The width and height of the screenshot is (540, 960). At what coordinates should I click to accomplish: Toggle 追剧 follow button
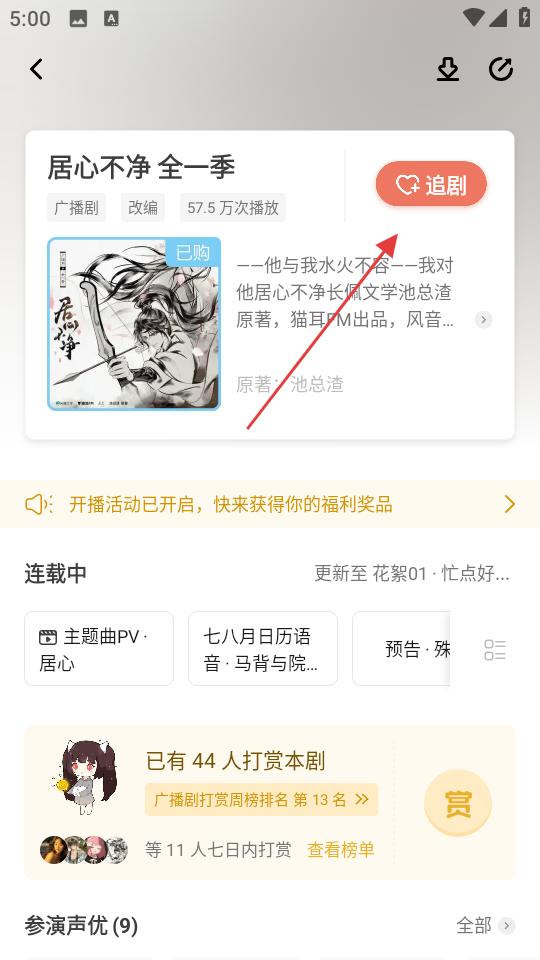click(x=431, y=184)
